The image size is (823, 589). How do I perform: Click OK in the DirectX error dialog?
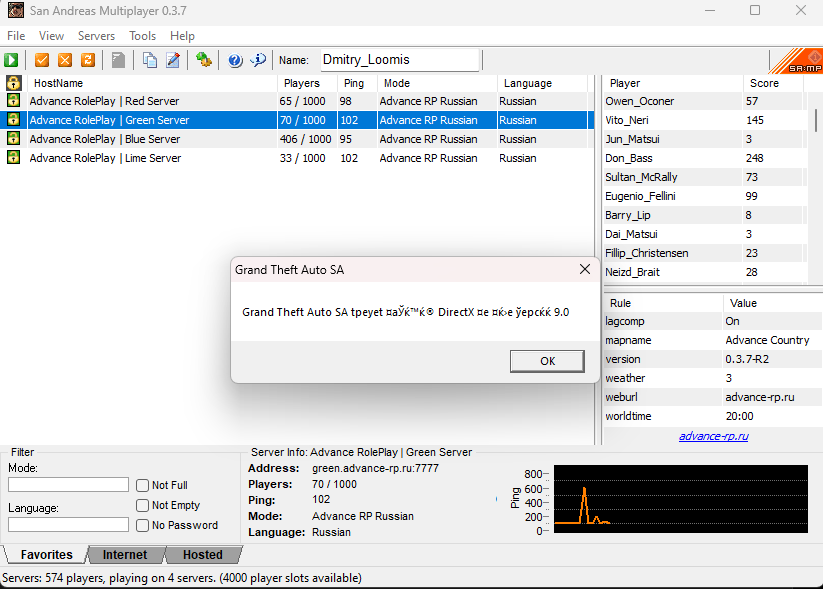[x=547, y=361]
